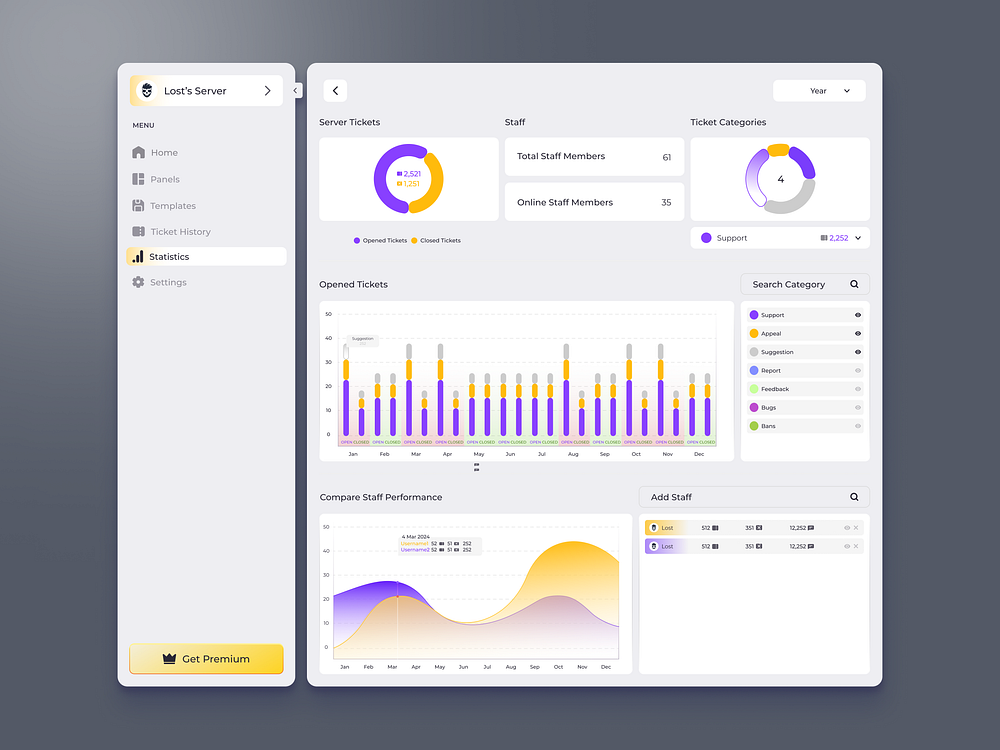Viewport: 1000px width, 750px height.
Task: Open the Year dropdown
Action: 819,90
